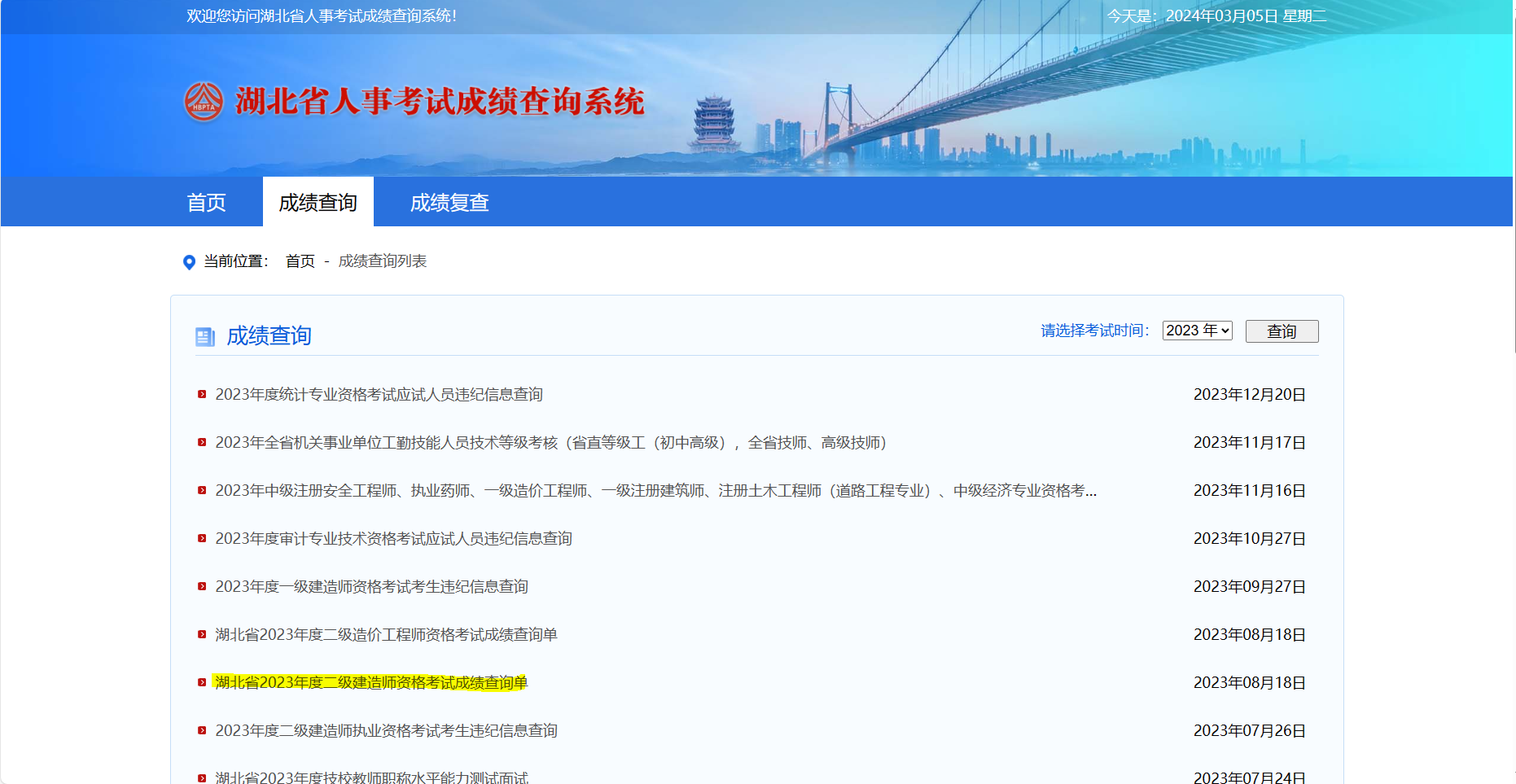Click the HBPTA red logo emblem
1516x784 pixels.
[204, 102]
